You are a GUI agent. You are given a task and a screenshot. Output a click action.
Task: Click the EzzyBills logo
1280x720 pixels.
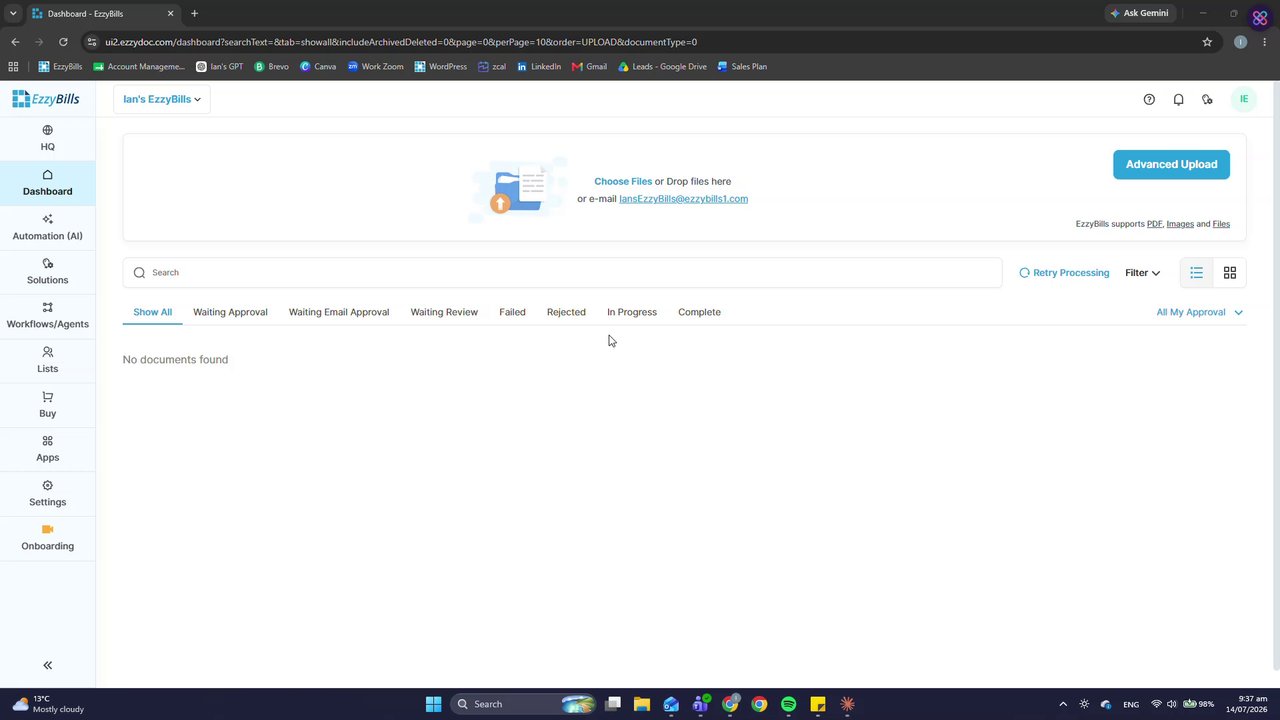pyautogui.click(x=46, y=99)
